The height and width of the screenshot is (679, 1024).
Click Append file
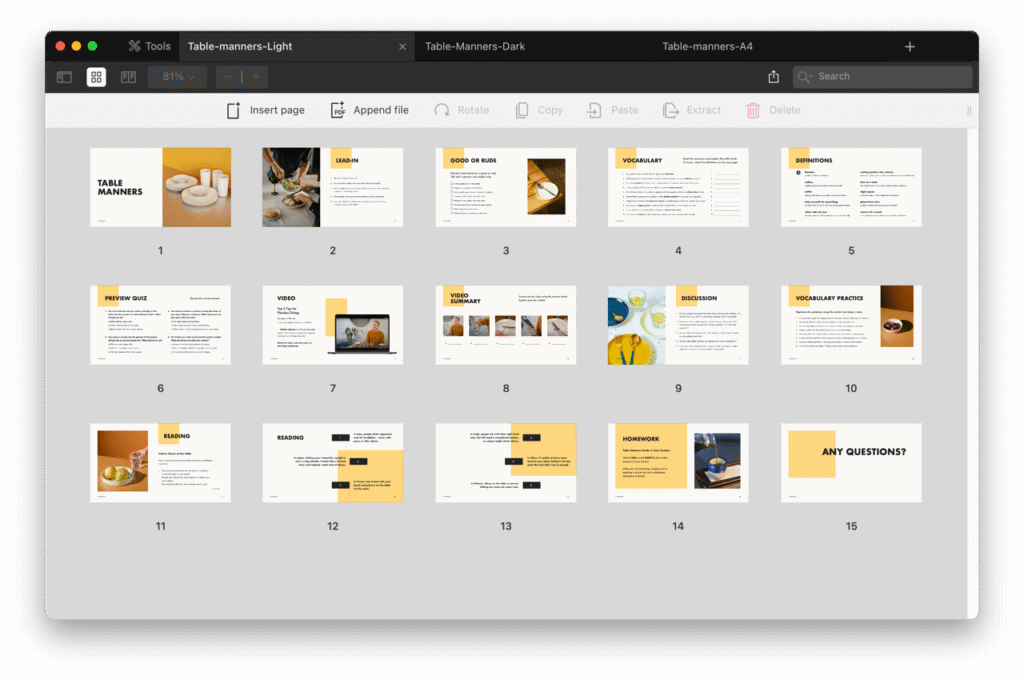coord(370,110)
